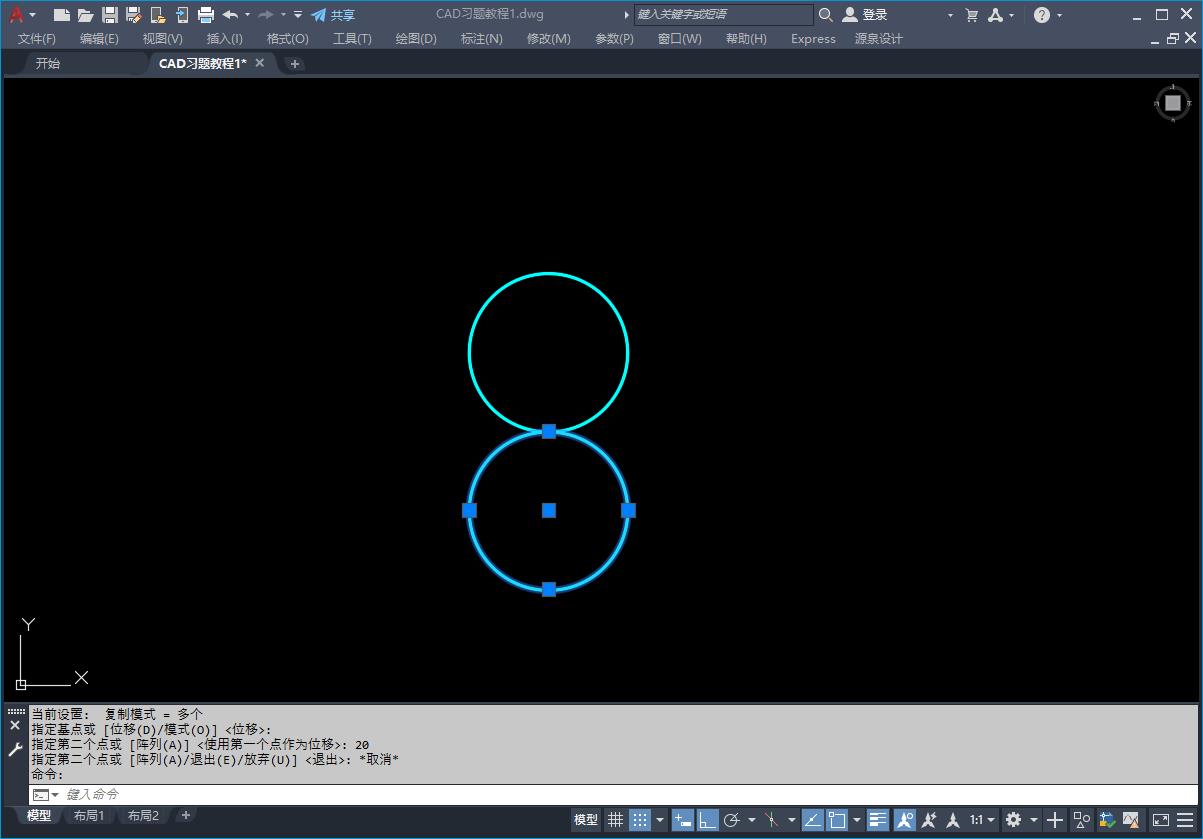This screenshot has height=839, width=1203.
Task: Click the 模型 status bar button
Action: [x=586, y=820]
